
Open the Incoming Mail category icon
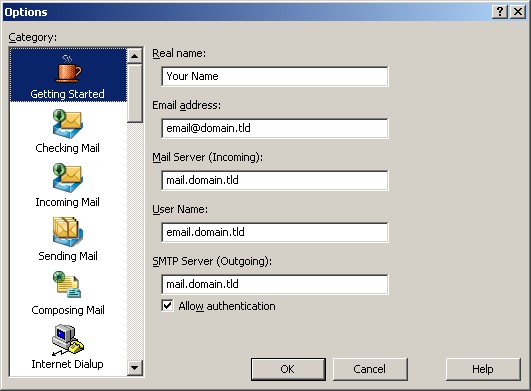click(67, 178)
